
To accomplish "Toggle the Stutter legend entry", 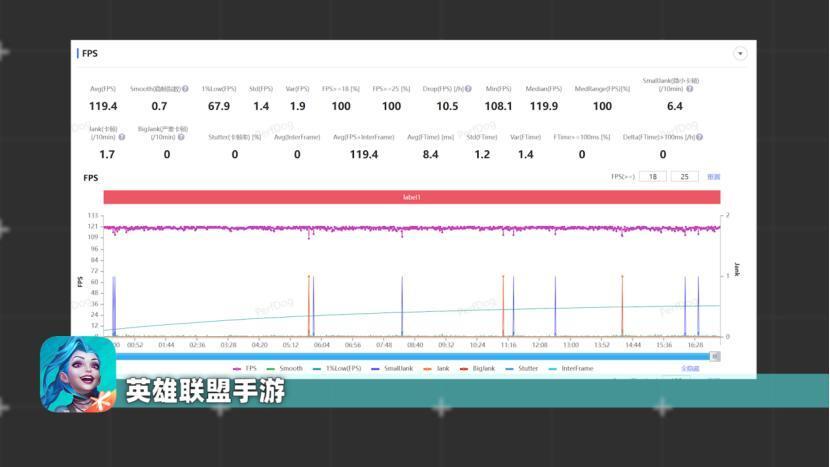I will [x=522, y=369].
